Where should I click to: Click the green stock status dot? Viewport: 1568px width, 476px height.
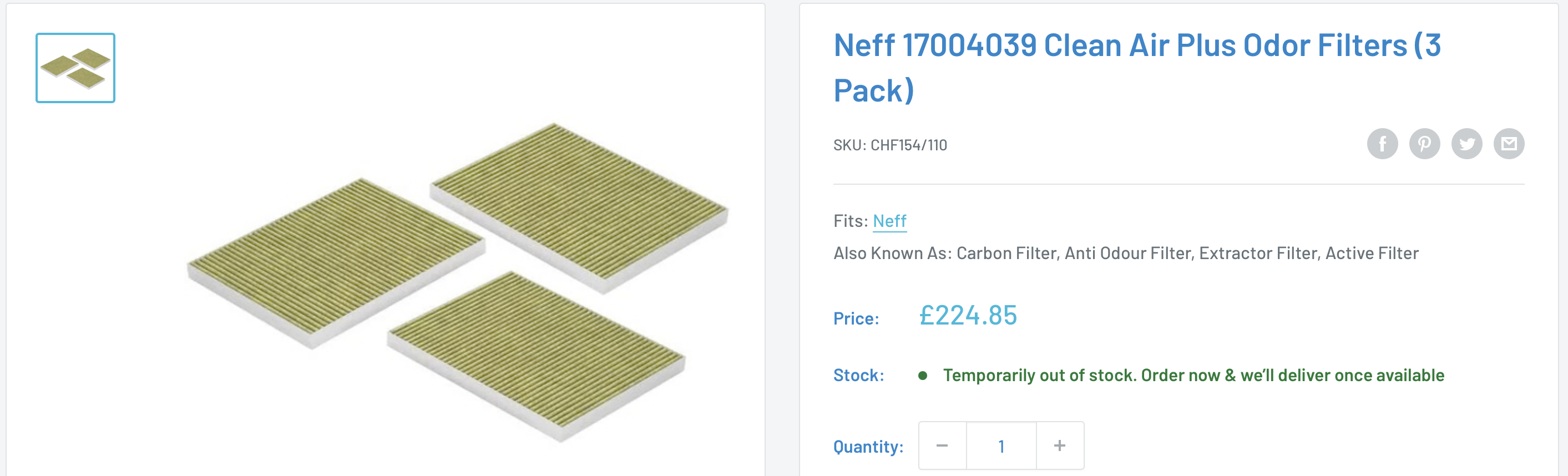pos(922,376)
